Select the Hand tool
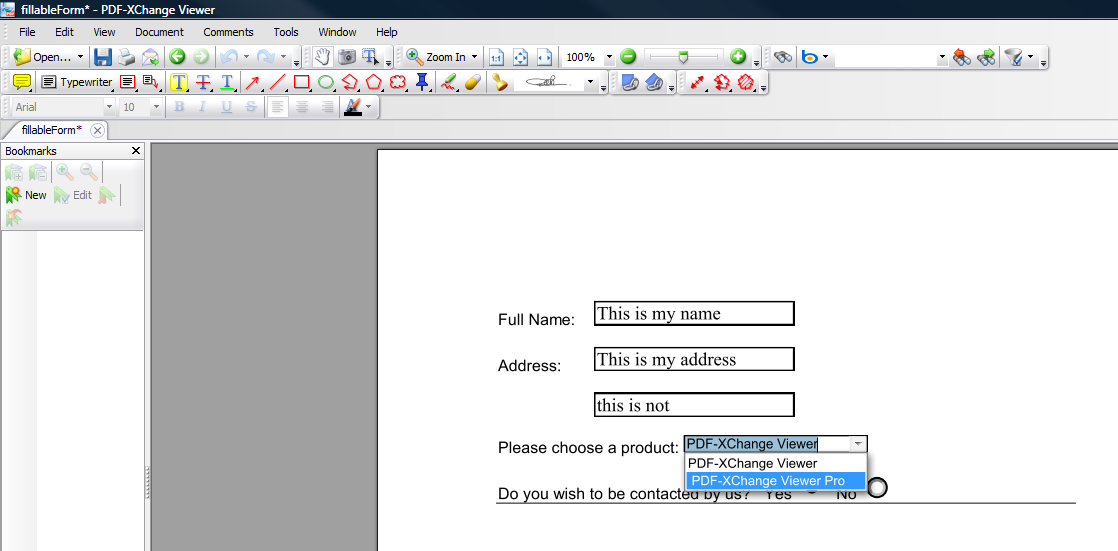The height and width of the screenshot is (551, 1118). pyautogui.click(x=323, y=57)
